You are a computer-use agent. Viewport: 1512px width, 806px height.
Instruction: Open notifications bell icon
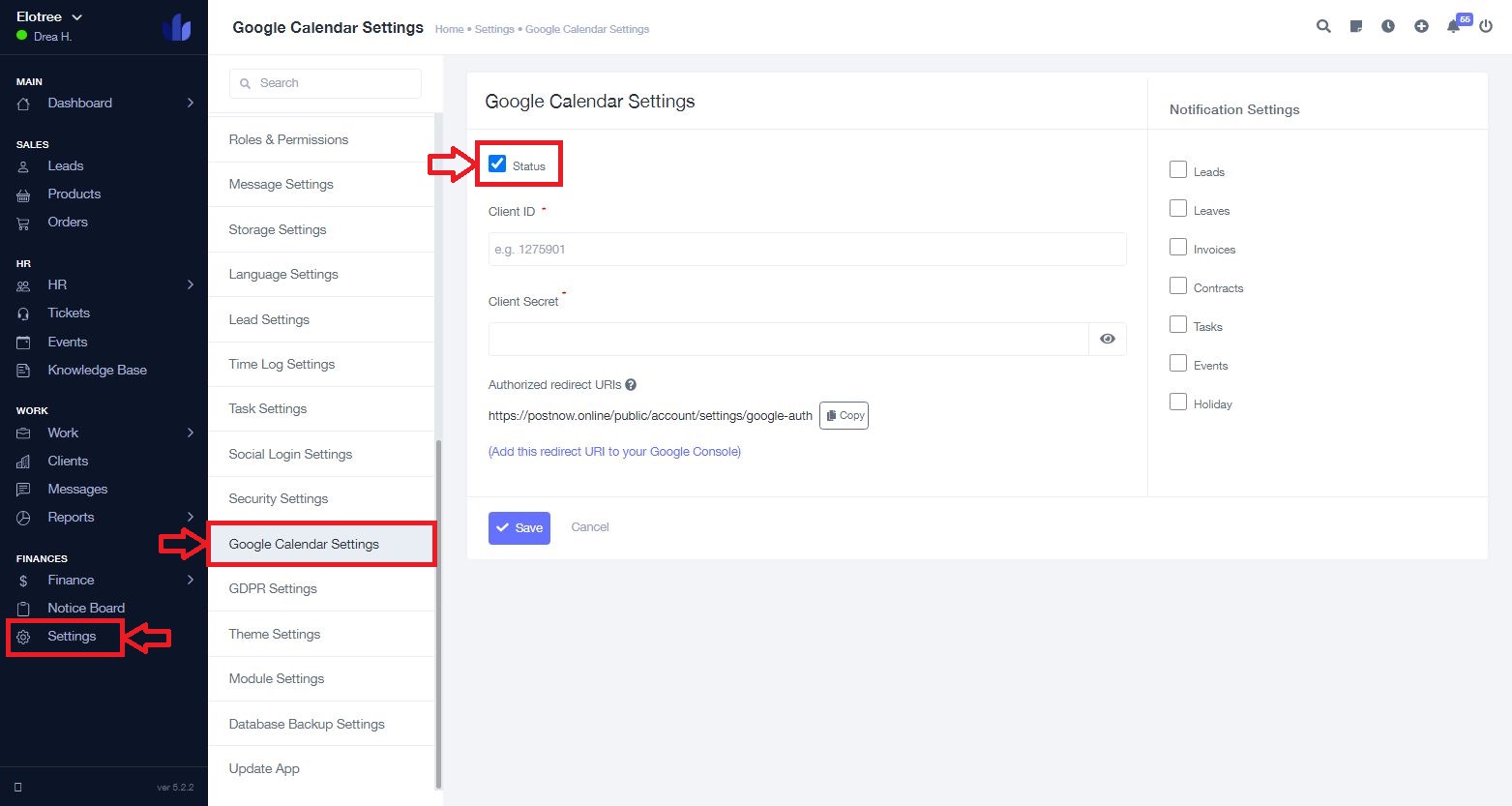click(x=1453, y=27)
